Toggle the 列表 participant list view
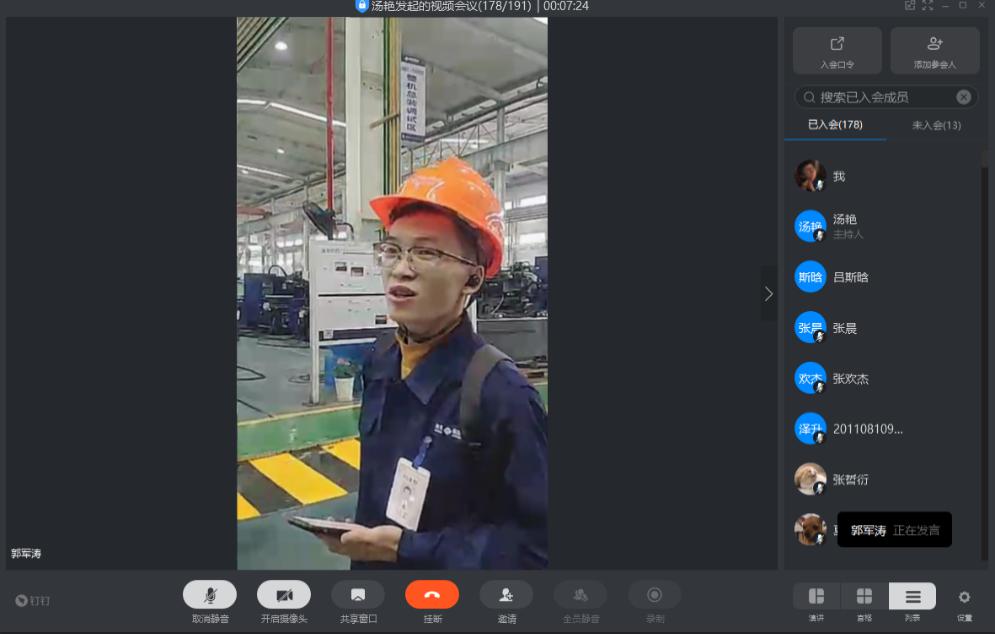Screen dimensions: 995x634 (912, 597)
